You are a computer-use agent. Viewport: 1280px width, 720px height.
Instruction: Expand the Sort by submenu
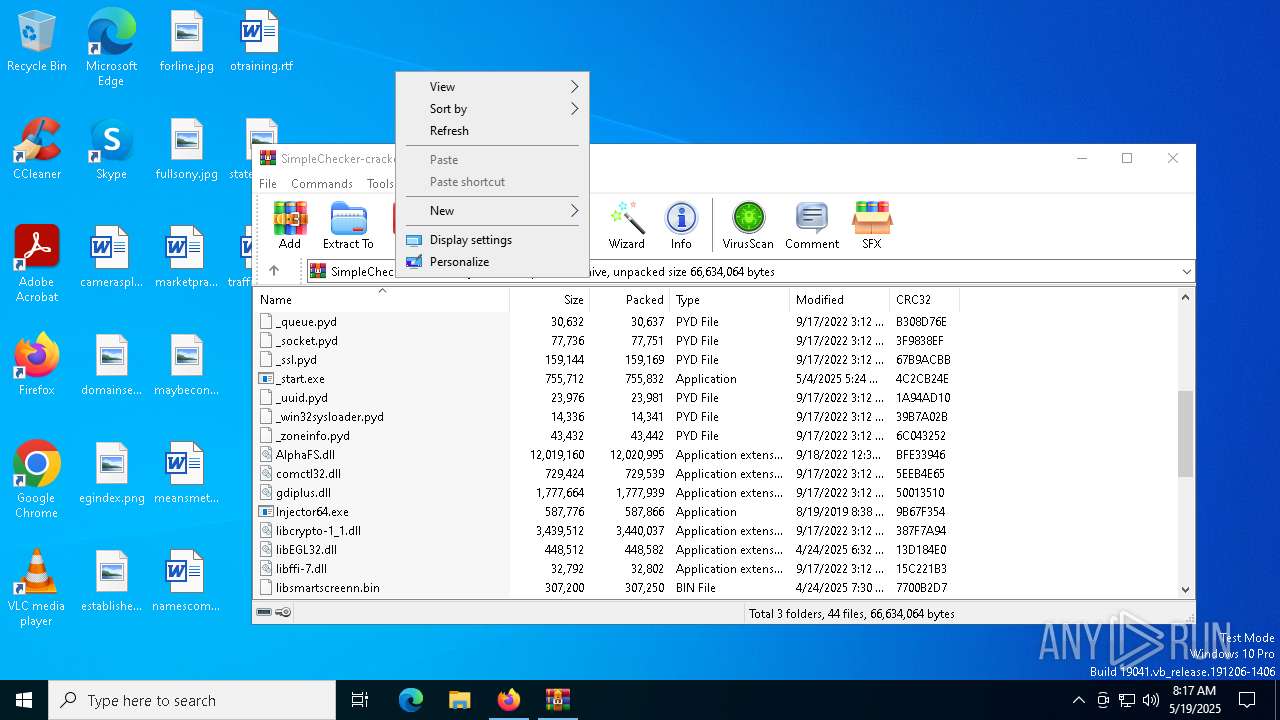[x=492, y=109]
